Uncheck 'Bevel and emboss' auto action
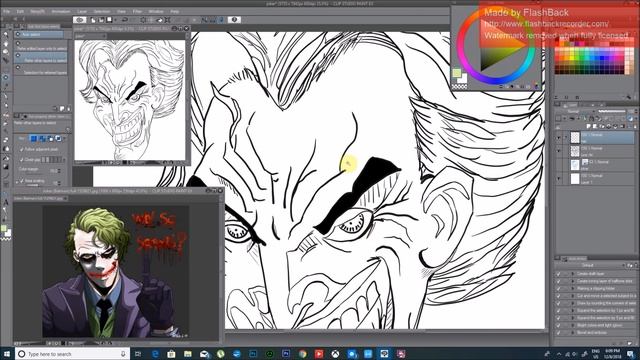The image size is (640, 360). tap(559, 333)
